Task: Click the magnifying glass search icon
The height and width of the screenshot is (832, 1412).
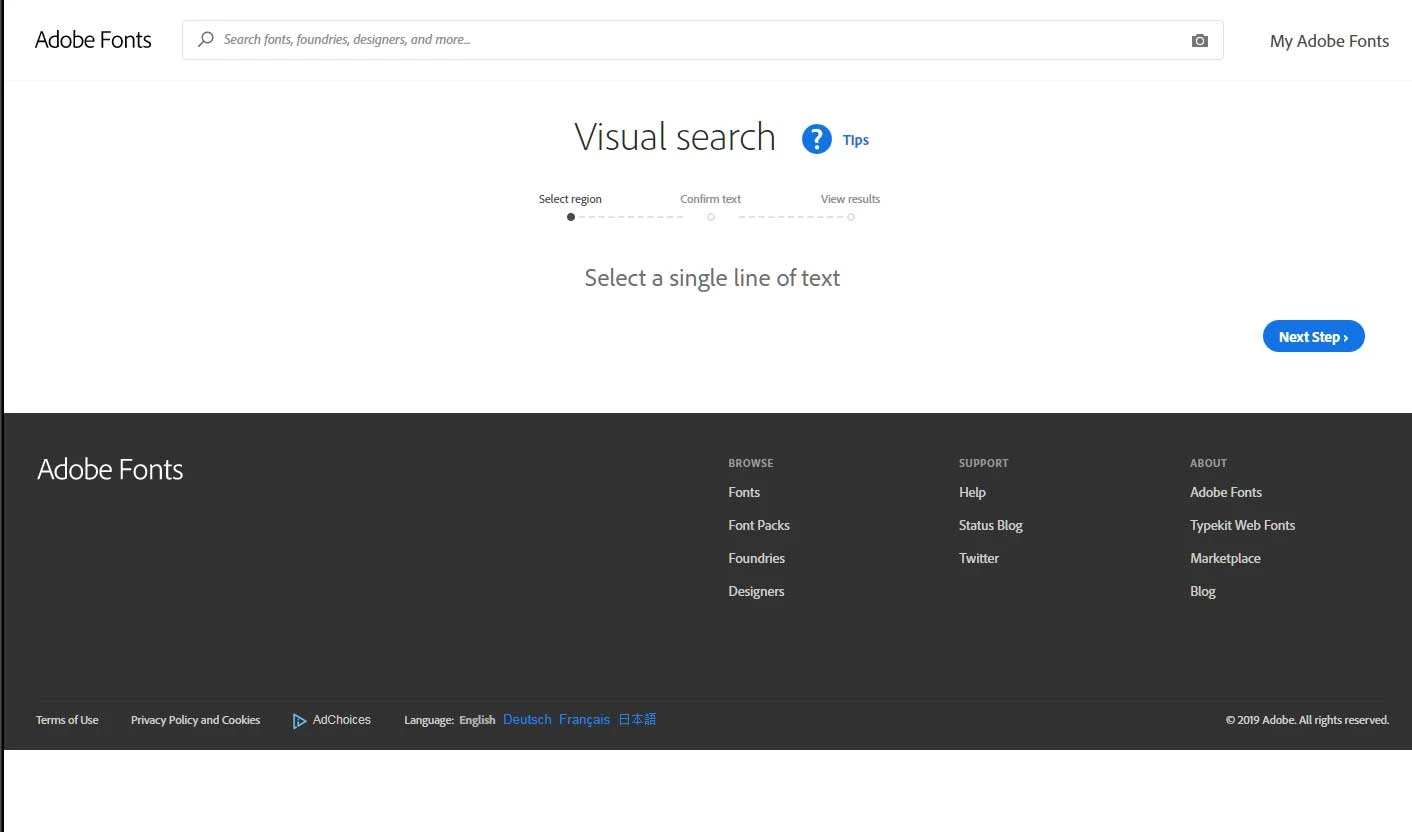Action: (x=206, y=40)
